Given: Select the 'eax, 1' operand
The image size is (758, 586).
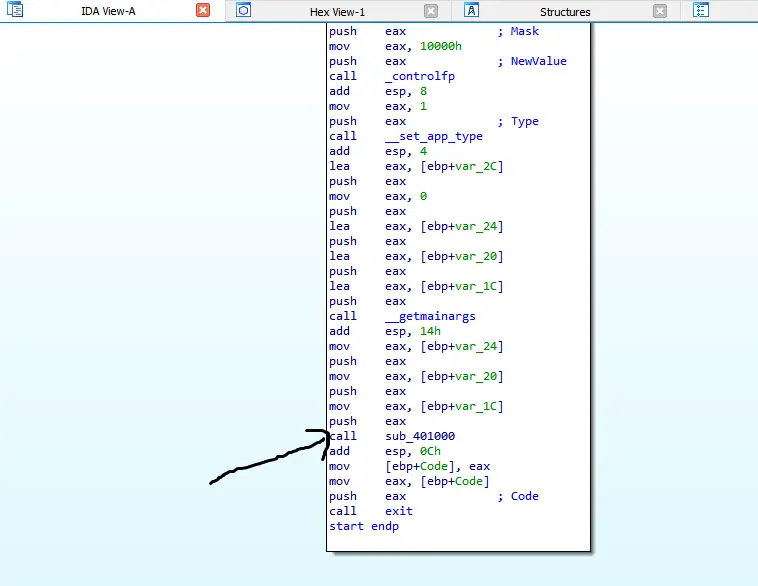Looking at the screenshot, I should (x=406, y=106).
